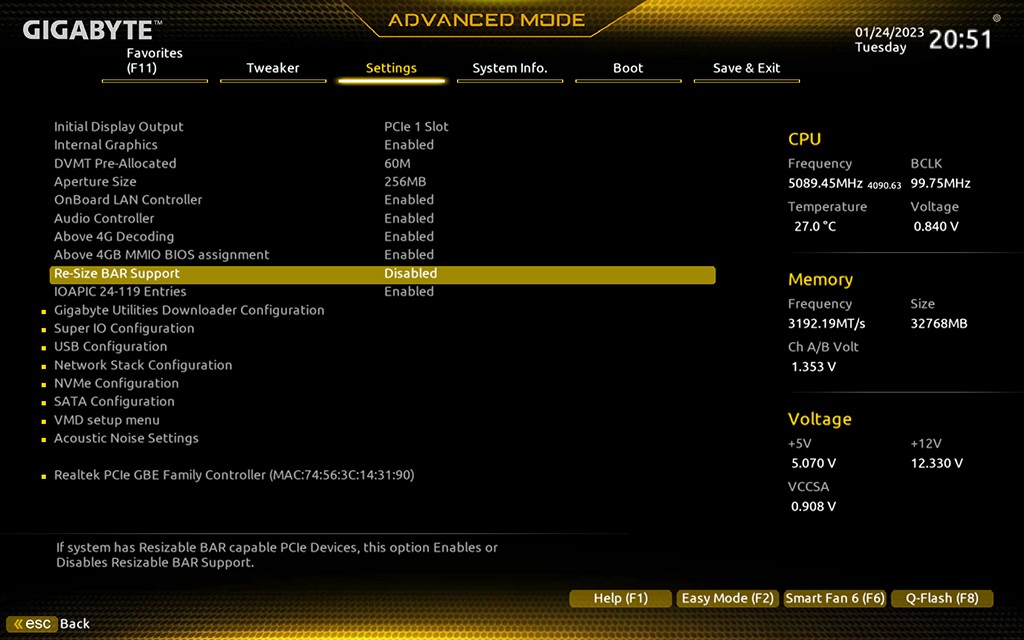1024x640 pixels.
Task: Click the OnBoard LAN Controller label
Action: point(128,200)
